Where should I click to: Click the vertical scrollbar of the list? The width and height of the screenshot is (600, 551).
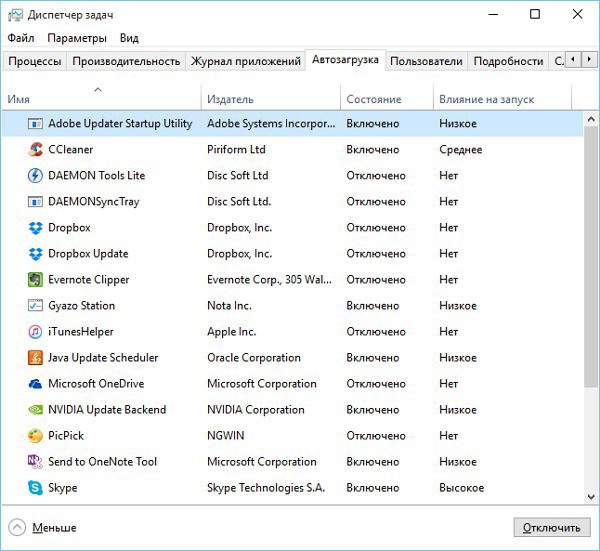[x=591, y=300]
